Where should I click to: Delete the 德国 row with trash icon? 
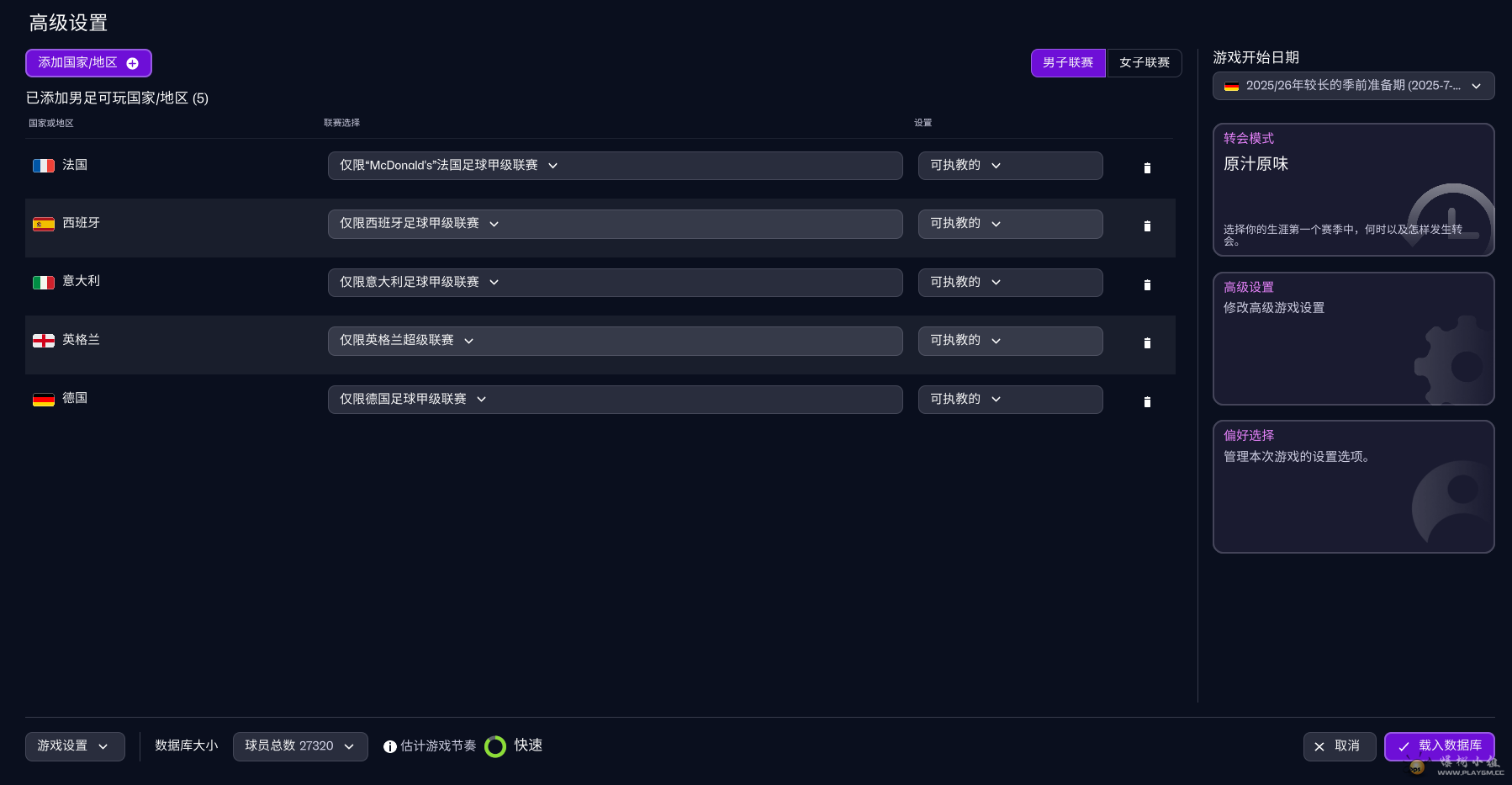click(1147, 402)
